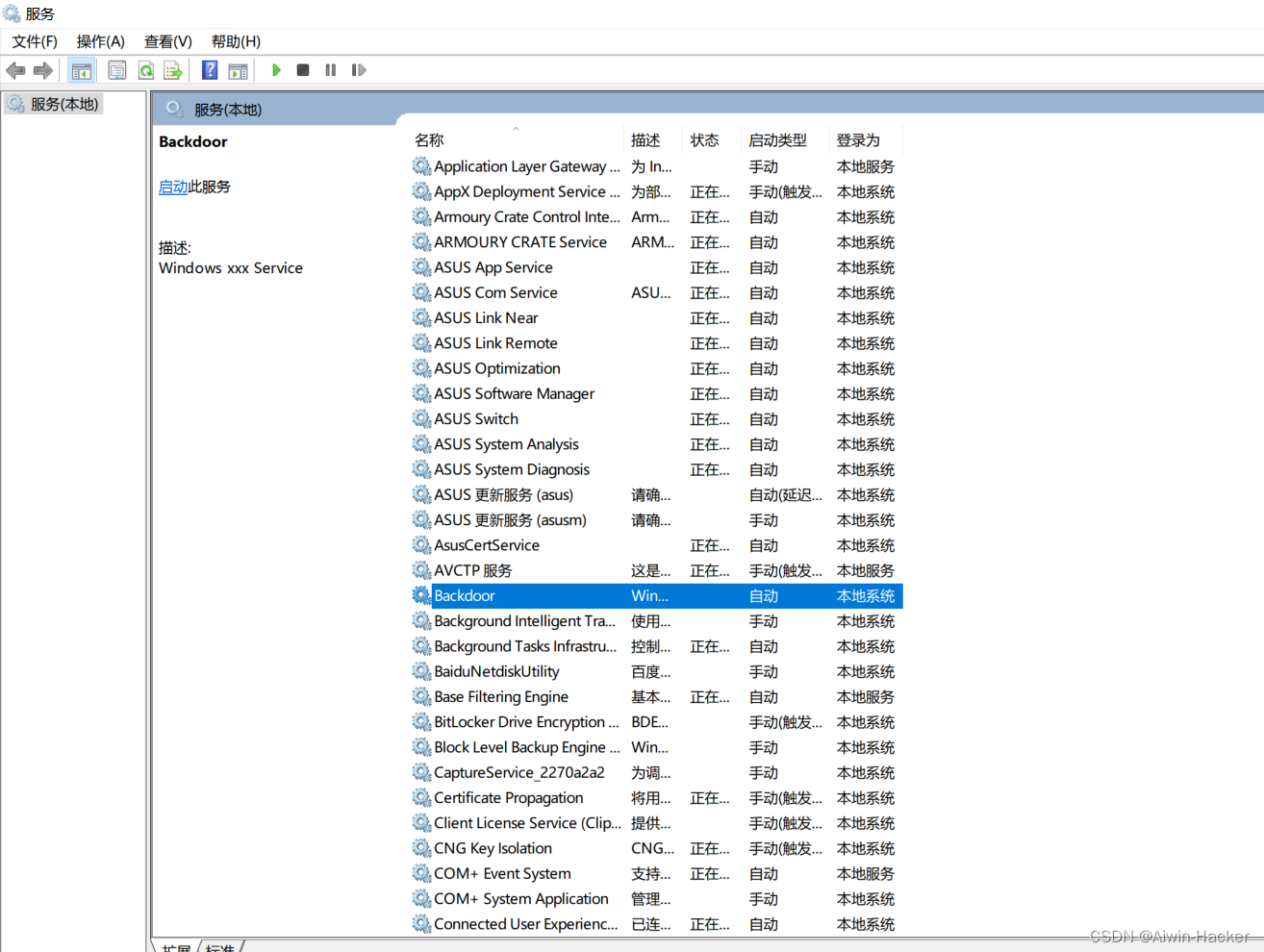Screen dimensions: 1264x952
Task: Click the gear icon beside Certificate Propagation
Action: [x=421, y=797]
